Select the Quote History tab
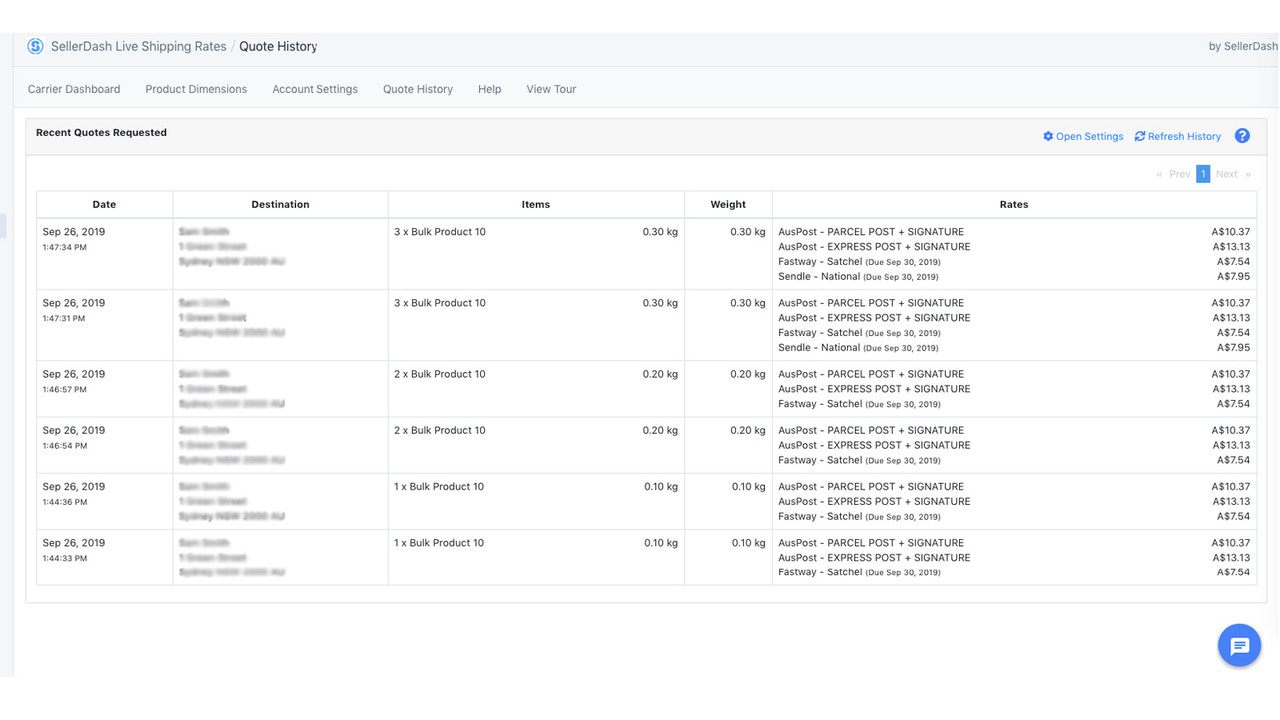 [417, 89]
